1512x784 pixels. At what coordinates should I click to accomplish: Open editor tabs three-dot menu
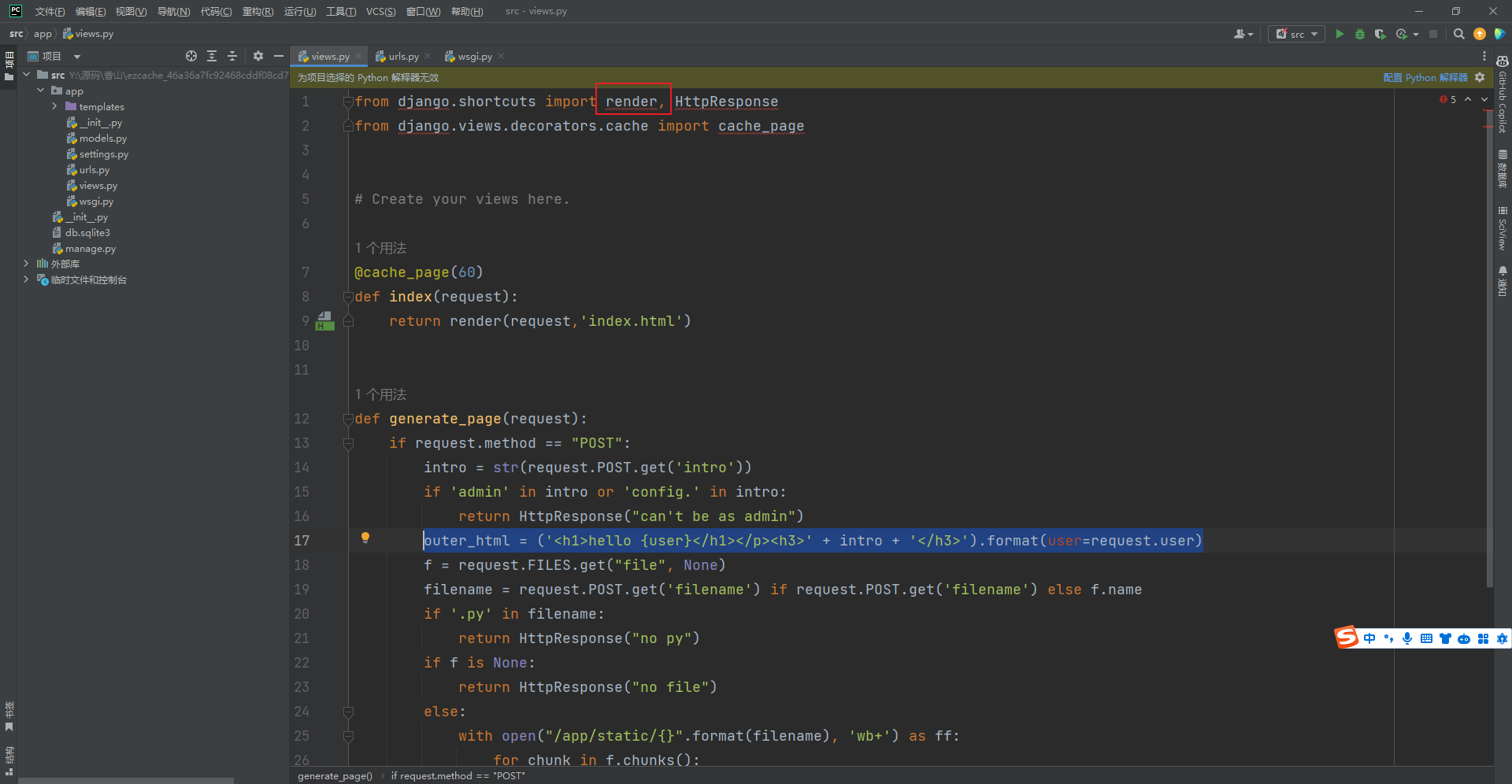pos(1484,56)
